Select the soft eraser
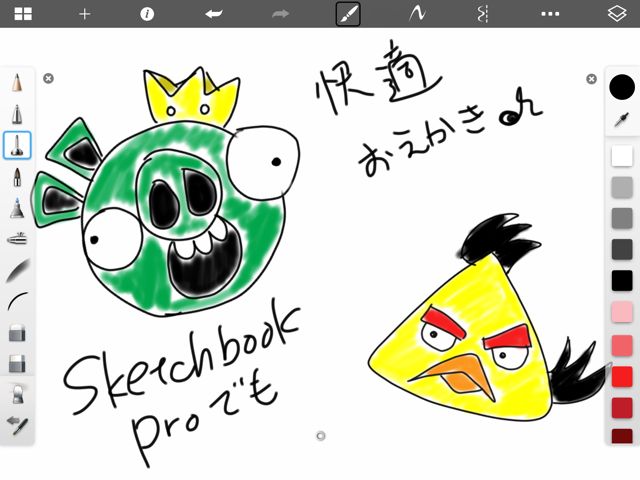 (x=17, y=363)
